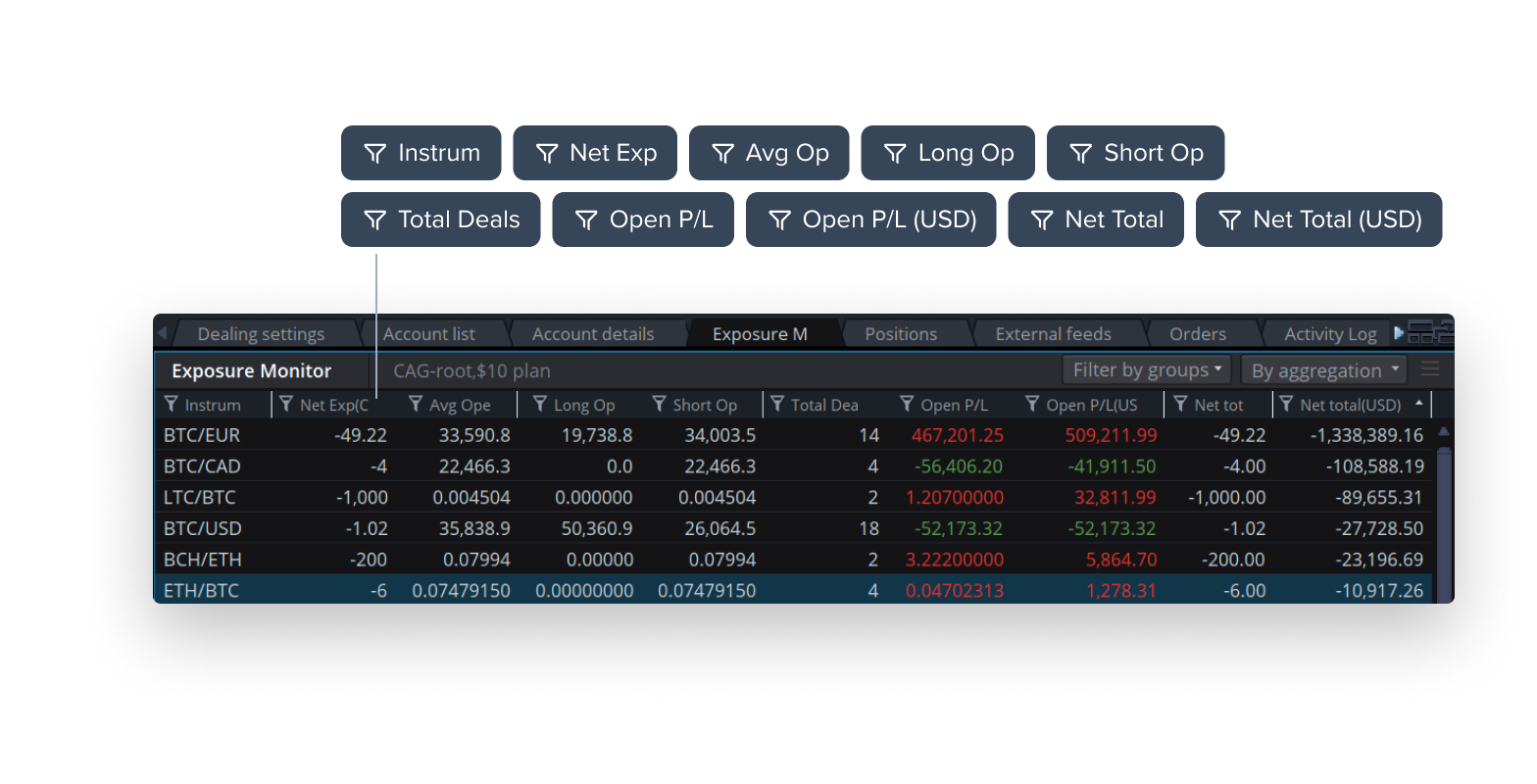Click the filter icon in Instrum column header
The image size is (1537, 784).
(172, 405)
